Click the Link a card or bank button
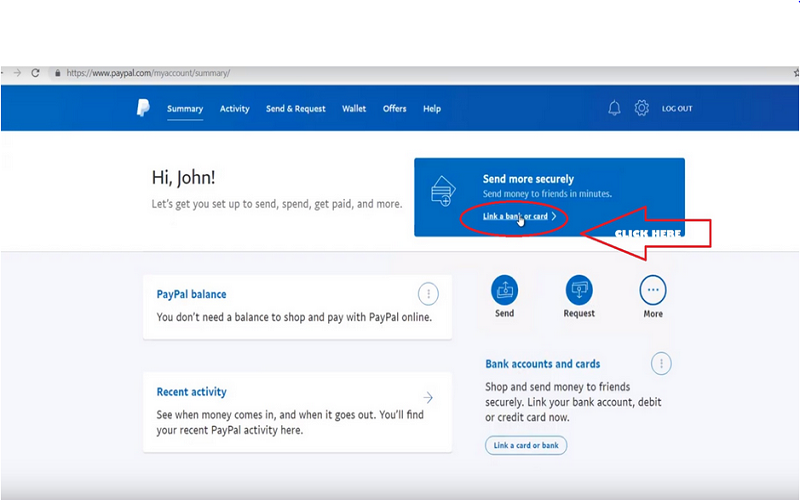Screen dimensions: 800x500 coord(526,445)
